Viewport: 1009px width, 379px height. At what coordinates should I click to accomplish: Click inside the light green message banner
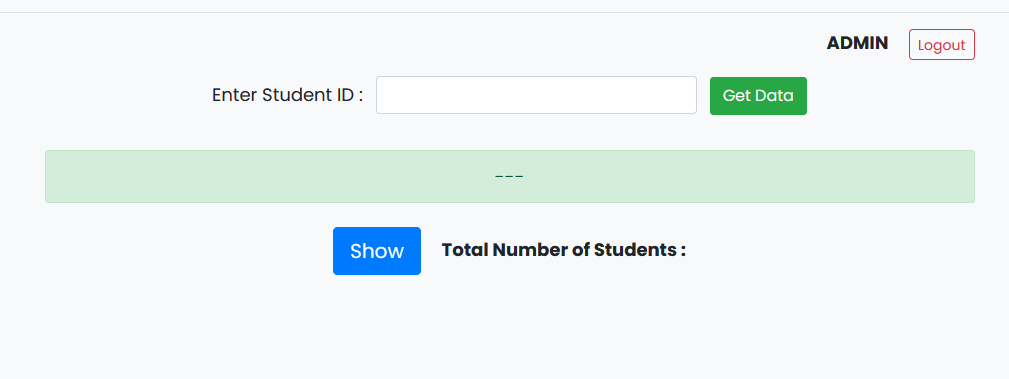[x=510, y=176]
